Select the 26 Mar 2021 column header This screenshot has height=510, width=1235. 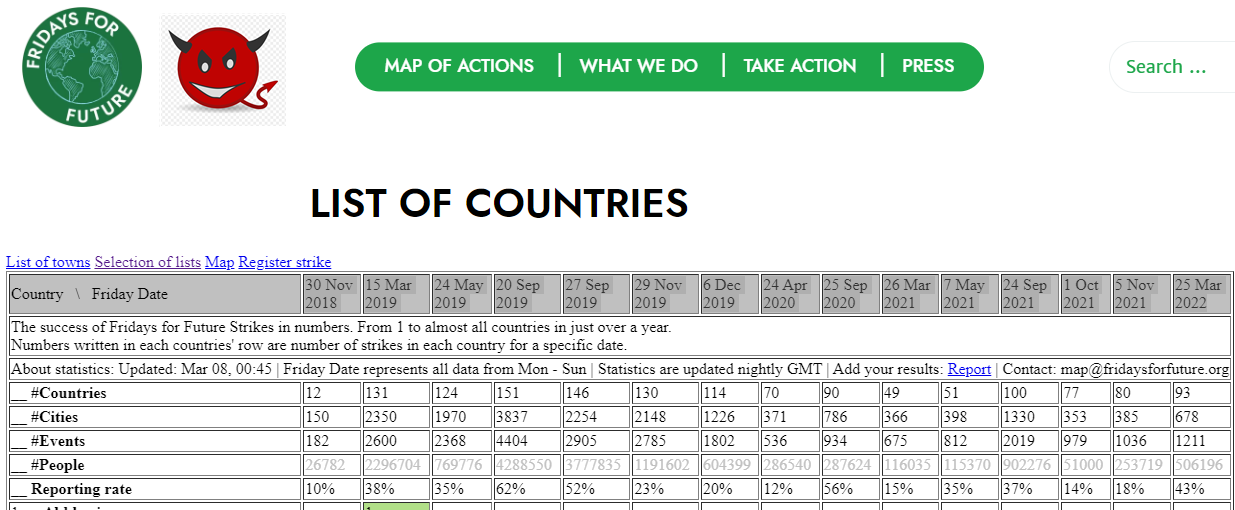(910, 294)
